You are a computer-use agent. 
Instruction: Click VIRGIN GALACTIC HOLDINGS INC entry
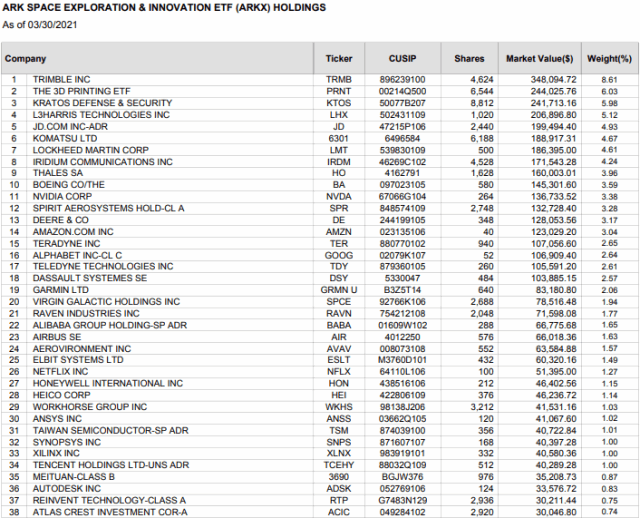[x=107, y=302]
